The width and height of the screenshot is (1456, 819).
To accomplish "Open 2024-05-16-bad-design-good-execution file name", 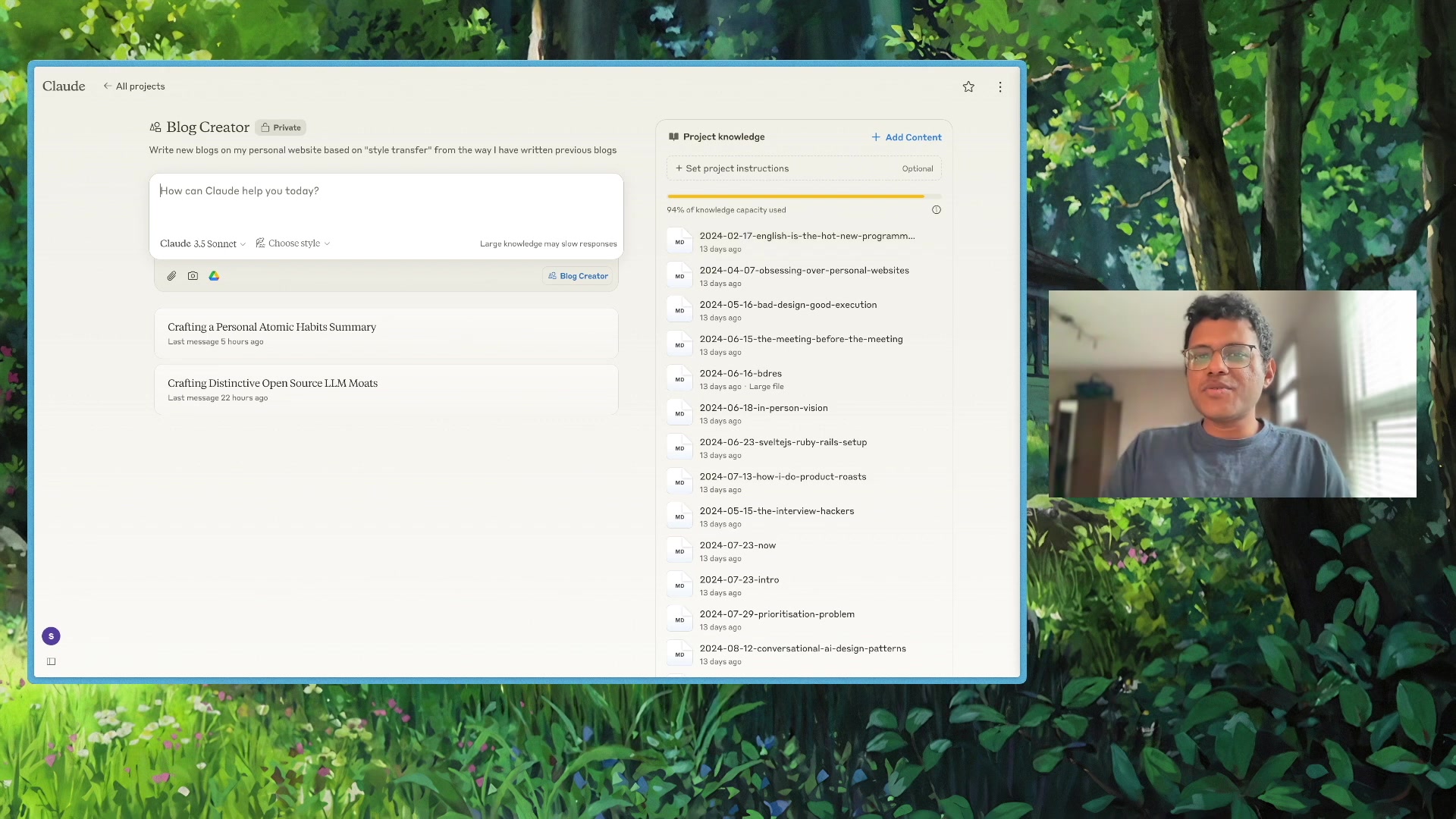I will pyautogui.click(x=788, y=305).
